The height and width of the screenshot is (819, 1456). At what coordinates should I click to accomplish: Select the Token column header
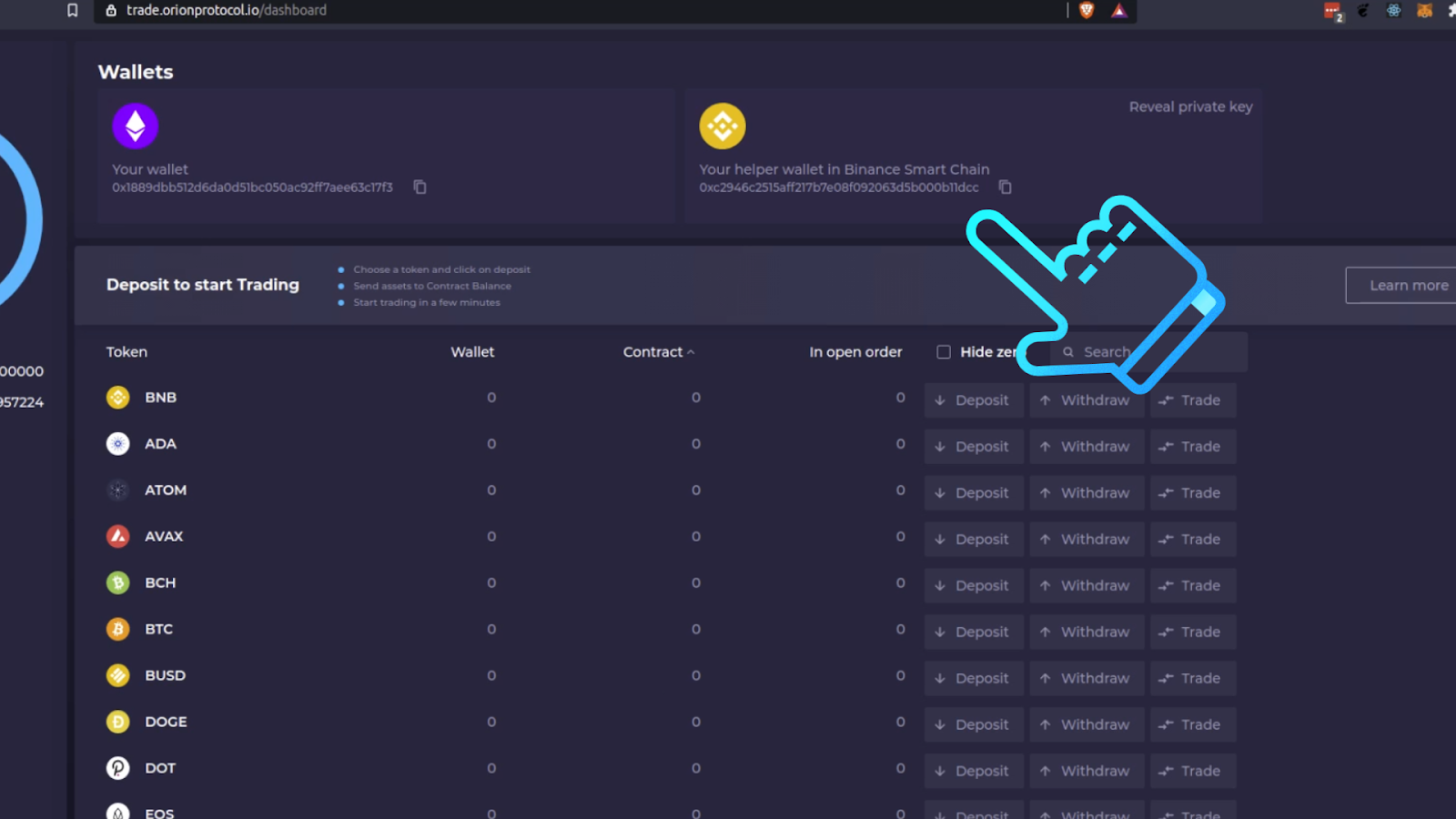(126, 352)
